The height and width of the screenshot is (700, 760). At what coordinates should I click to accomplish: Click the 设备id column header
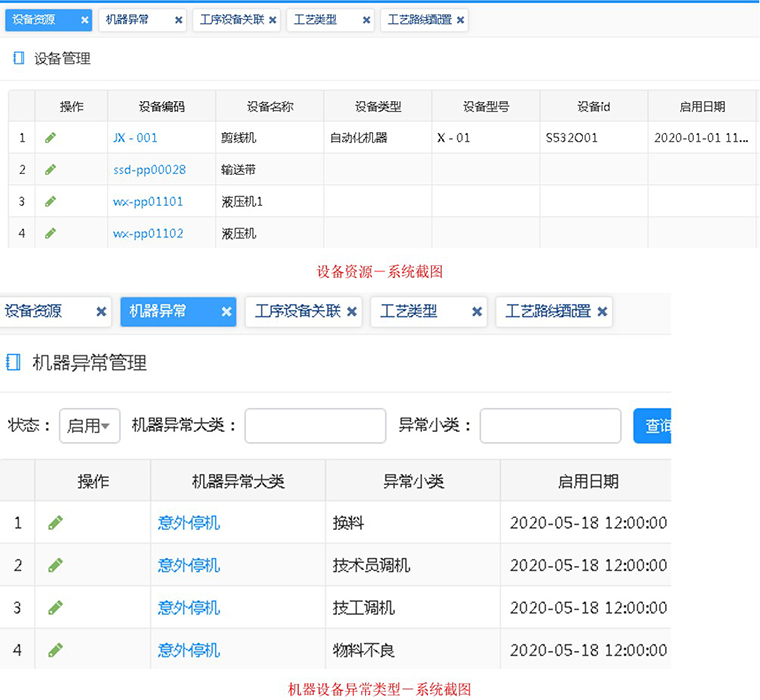[594, 106]
